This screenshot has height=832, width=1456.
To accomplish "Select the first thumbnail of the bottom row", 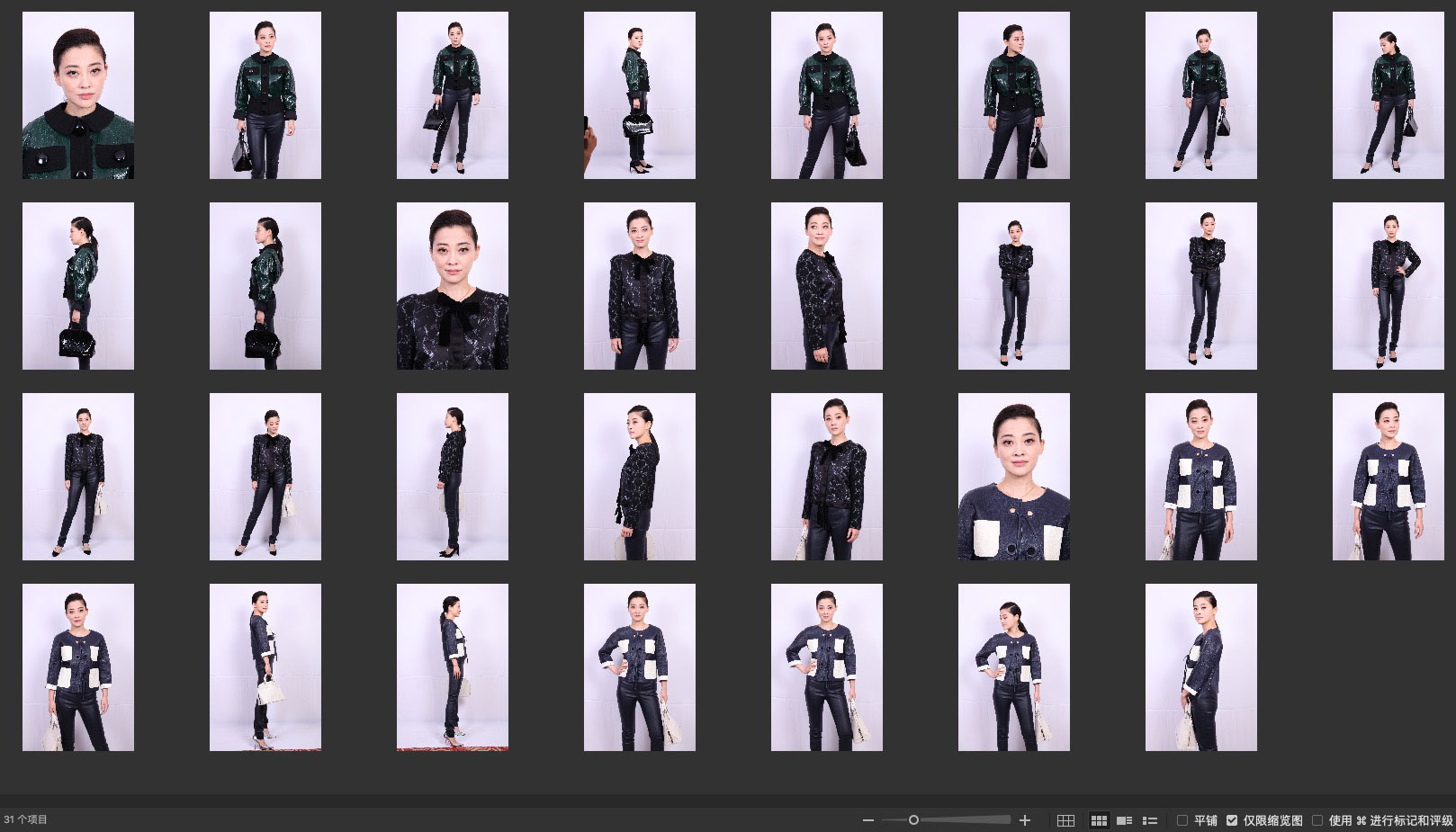I will click(78, 667).
